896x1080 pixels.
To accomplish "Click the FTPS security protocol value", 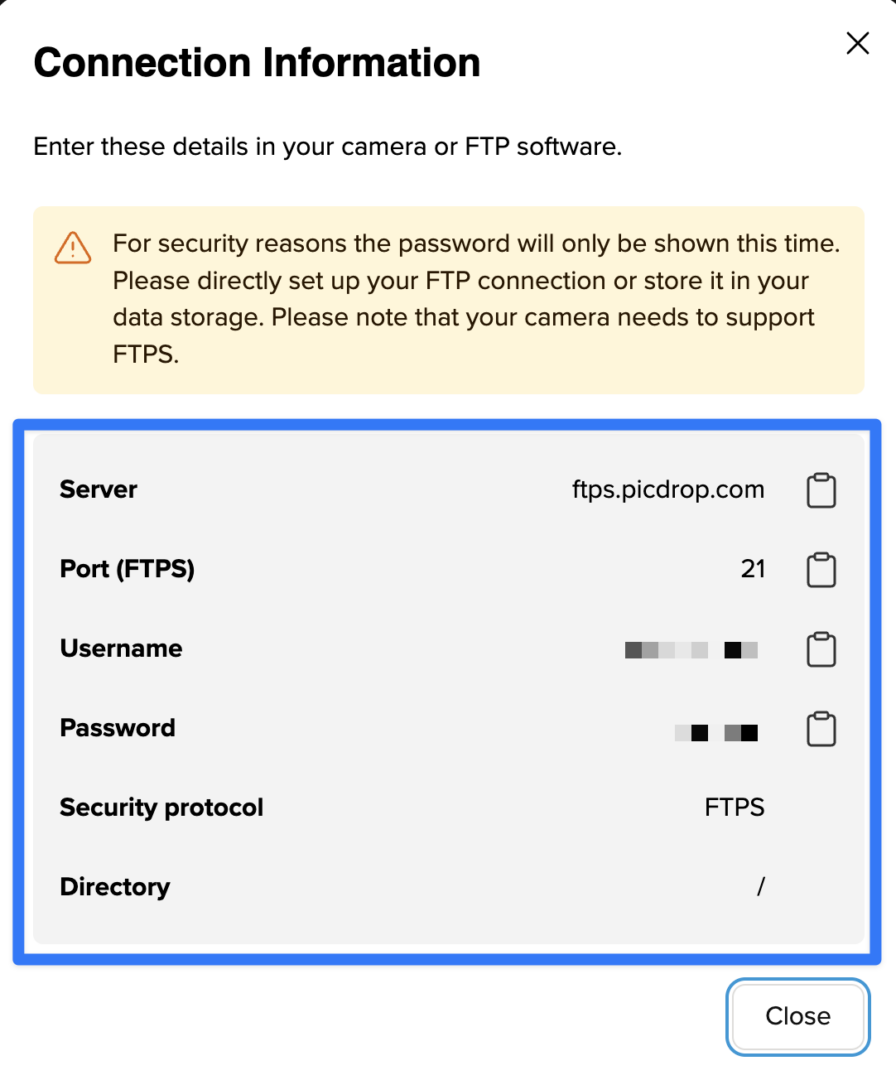I will tap(734, 807).
